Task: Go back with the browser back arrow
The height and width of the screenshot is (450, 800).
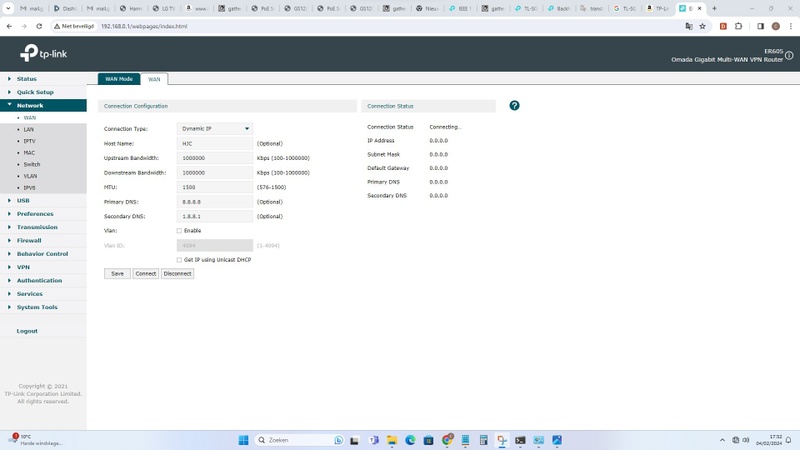Action: 9,26
